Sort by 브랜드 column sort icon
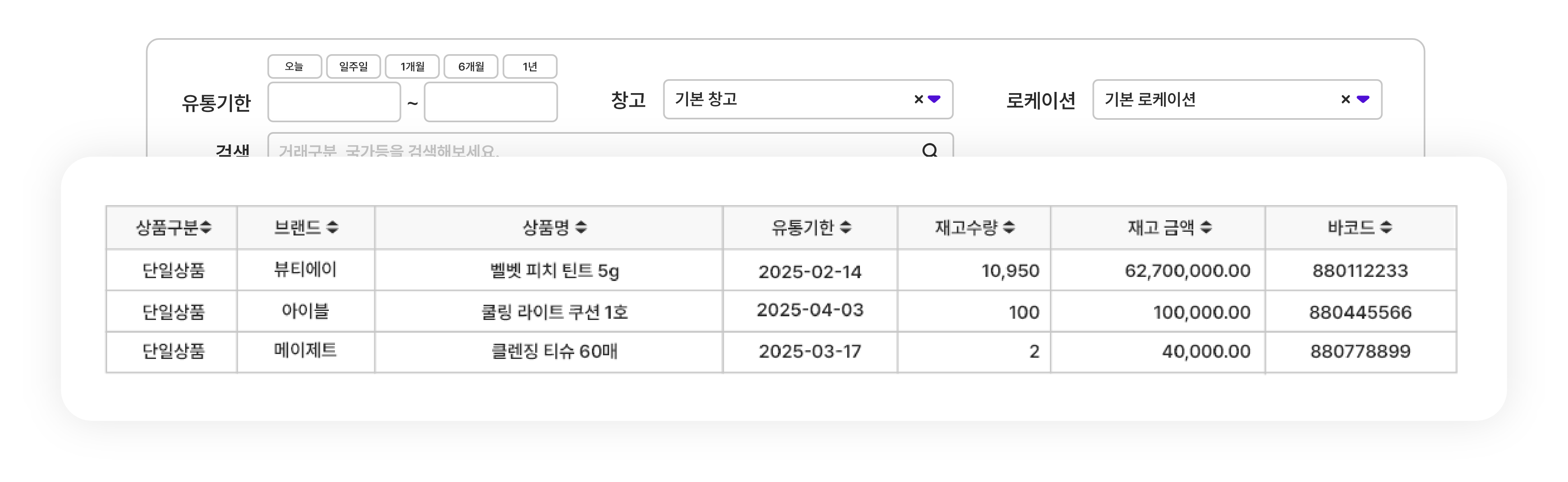 (332, 228)
